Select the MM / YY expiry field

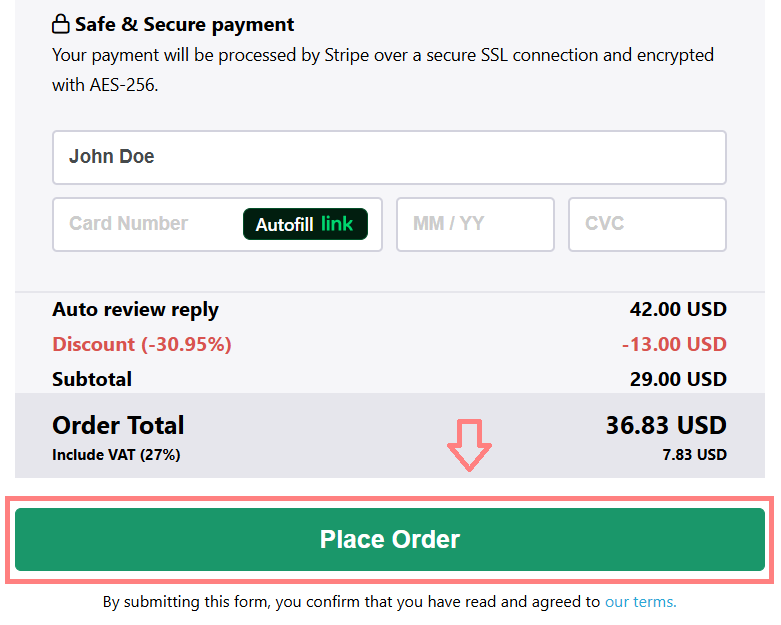pyautogui.click(x=475, y=224)
